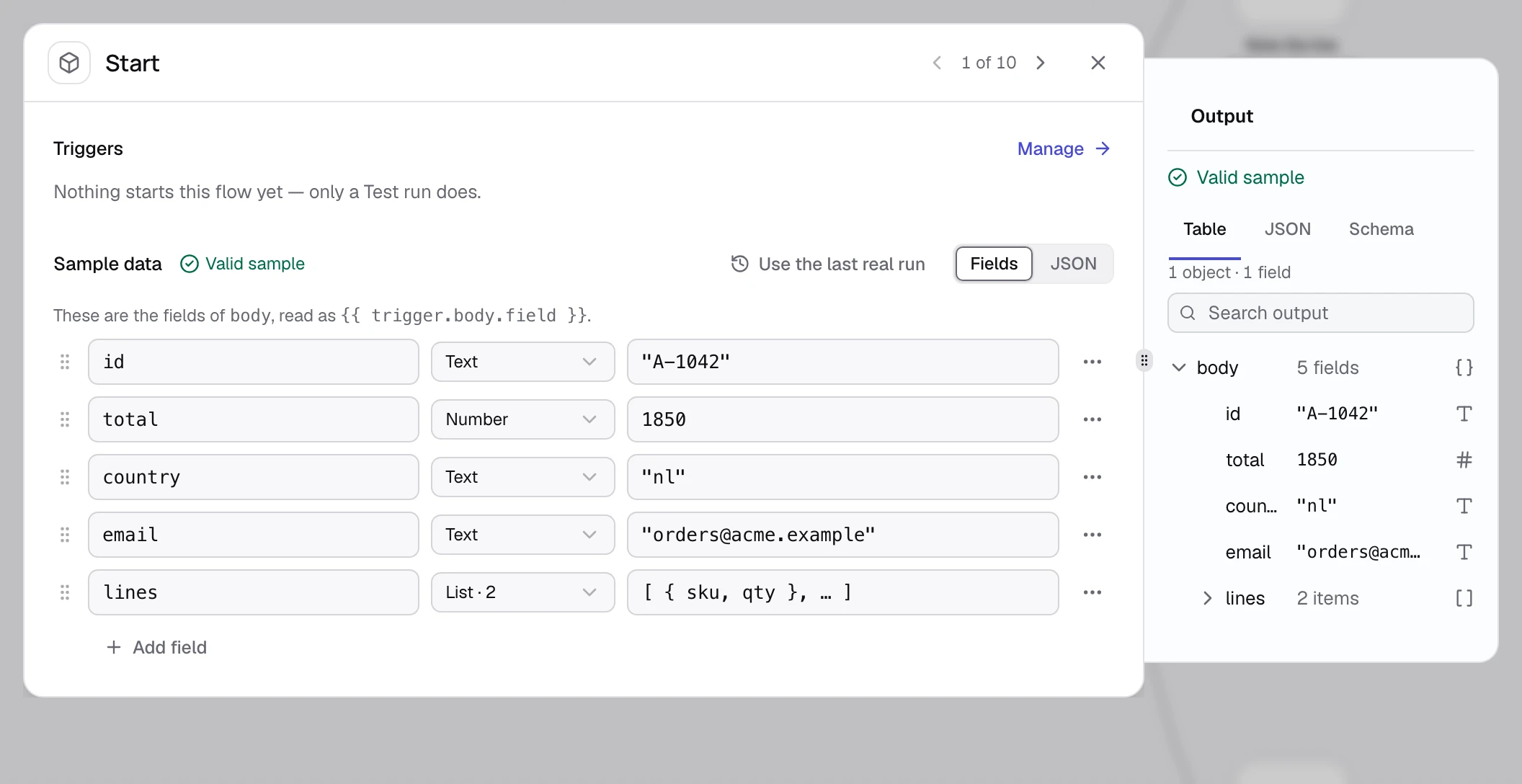1522x784 pixels.
Task: Grab the drag handle of the id row
Action: (65, 362)
